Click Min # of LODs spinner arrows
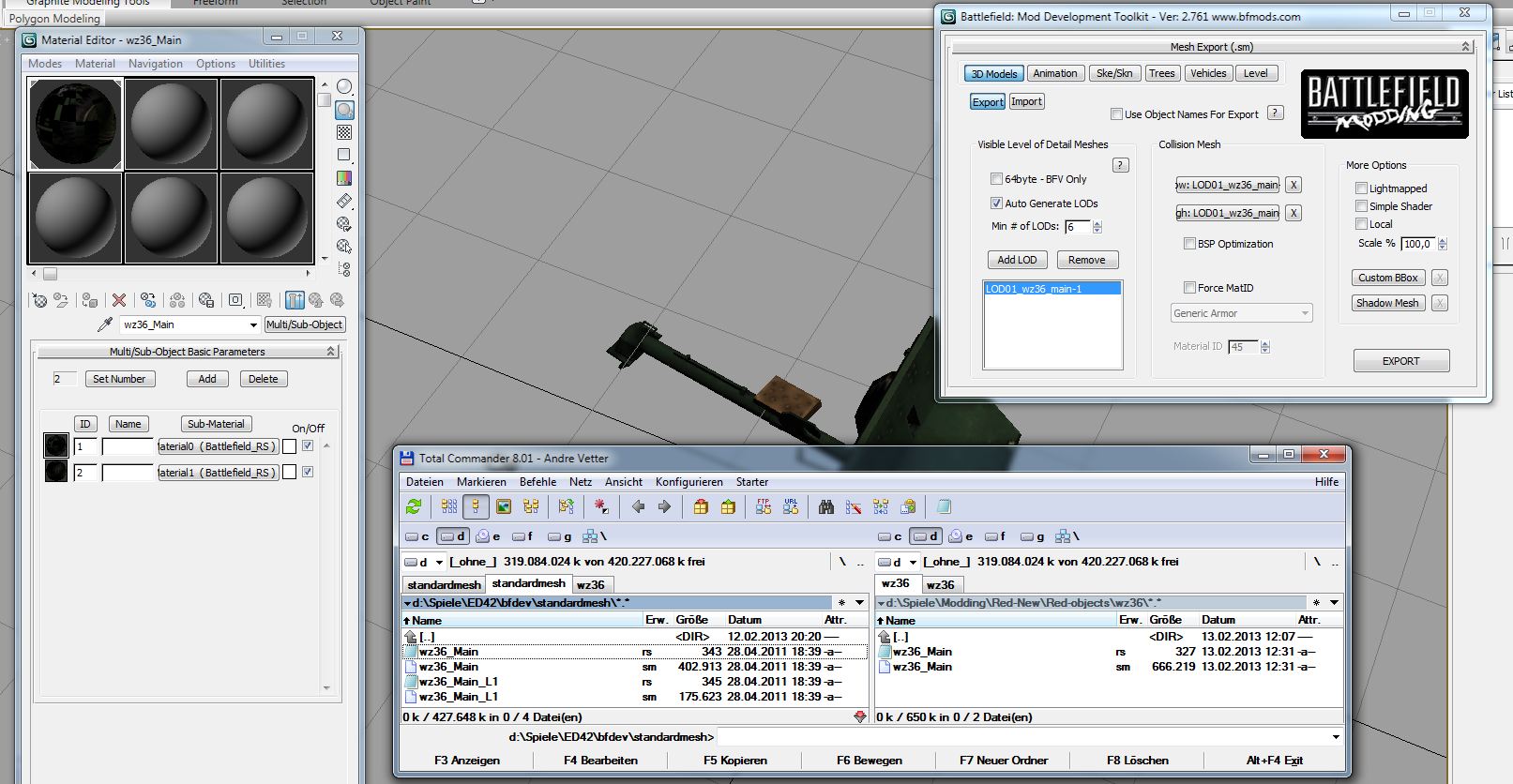The image size is (1513, 784). [x=1097, y=227]
